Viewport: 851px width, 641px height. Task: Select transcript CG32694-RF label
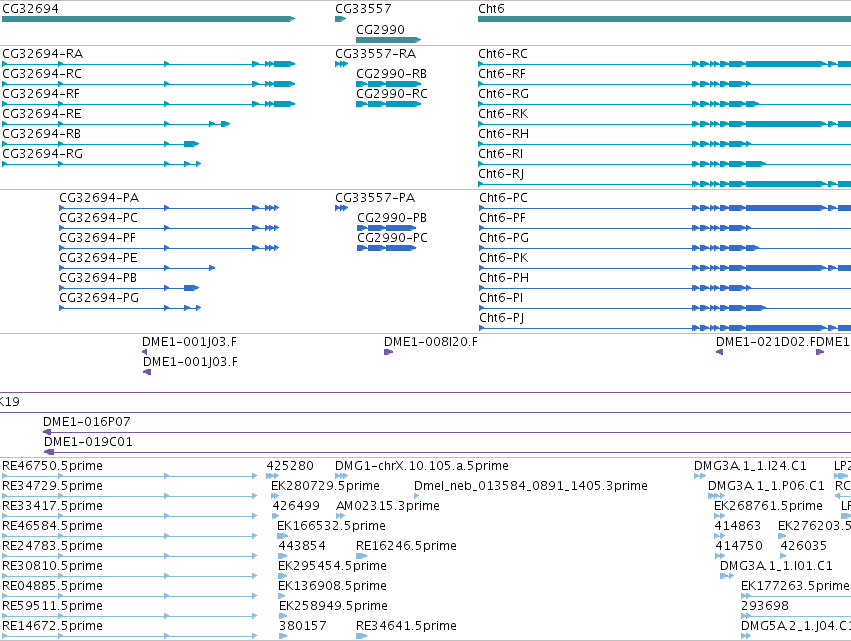tap(41, 94)
